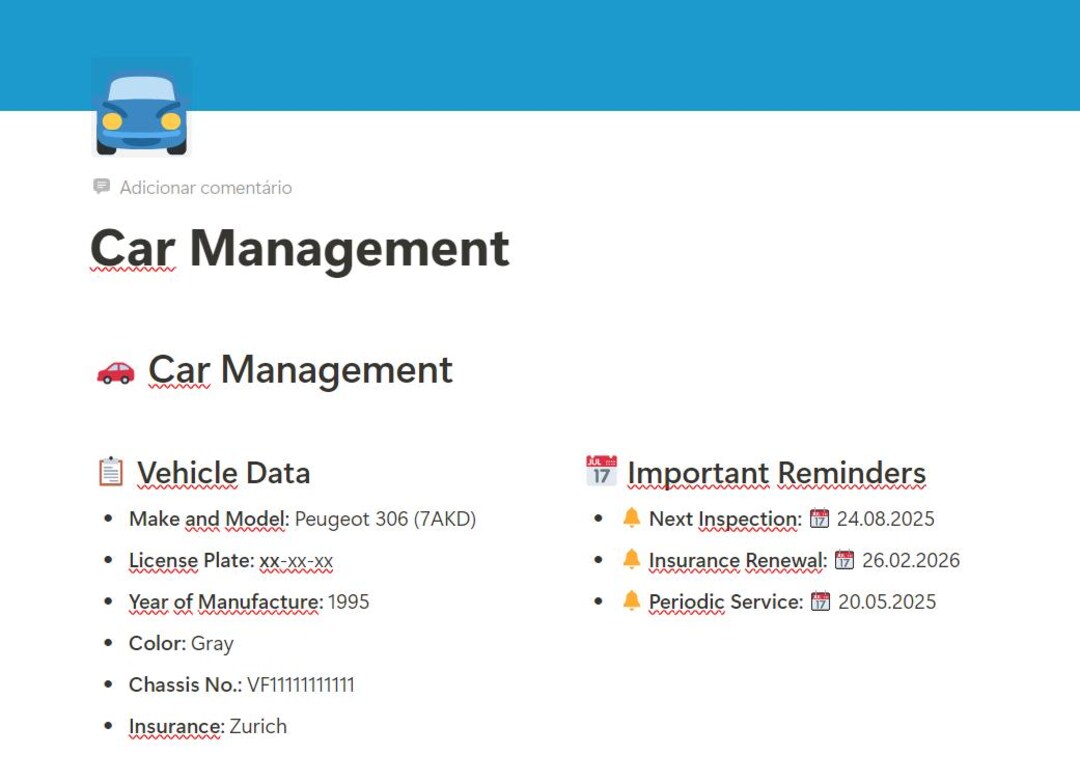
Task: Click the Insurance Renewal label
Action: point(738,561)
